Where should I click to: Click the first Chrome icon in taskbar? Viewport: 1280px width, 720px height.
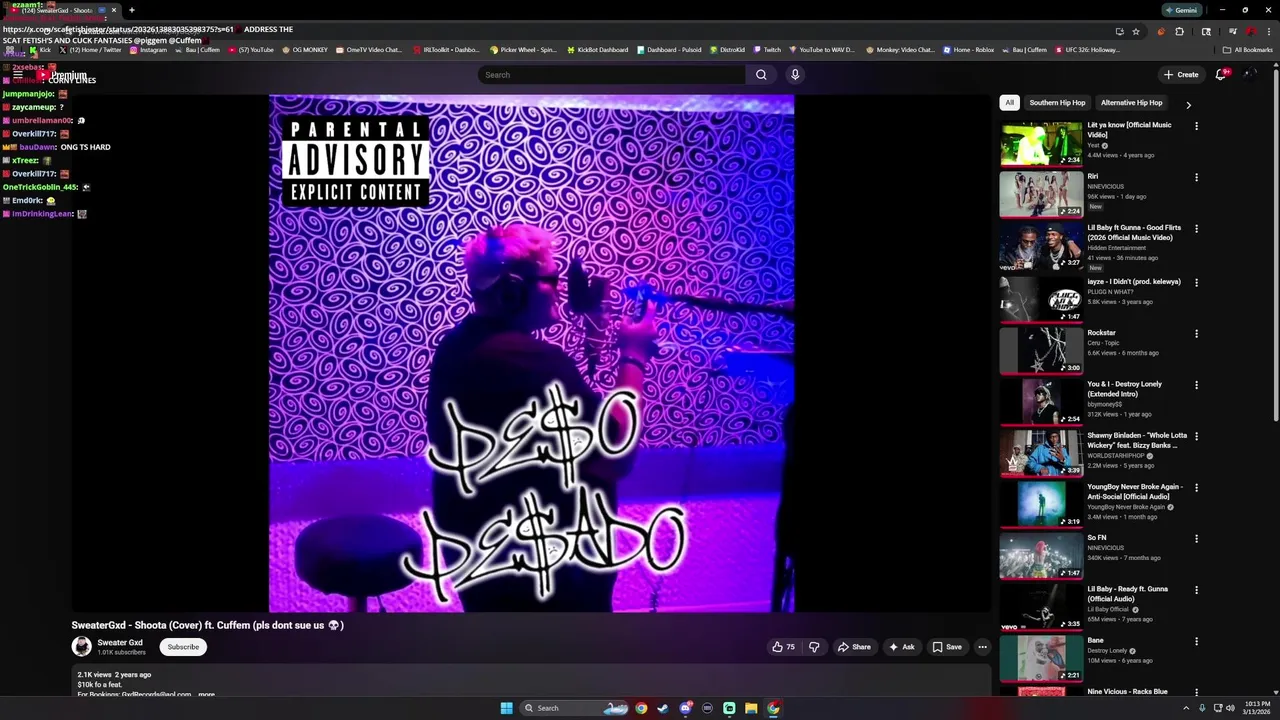pyautogui.click(x=641, y=708)
